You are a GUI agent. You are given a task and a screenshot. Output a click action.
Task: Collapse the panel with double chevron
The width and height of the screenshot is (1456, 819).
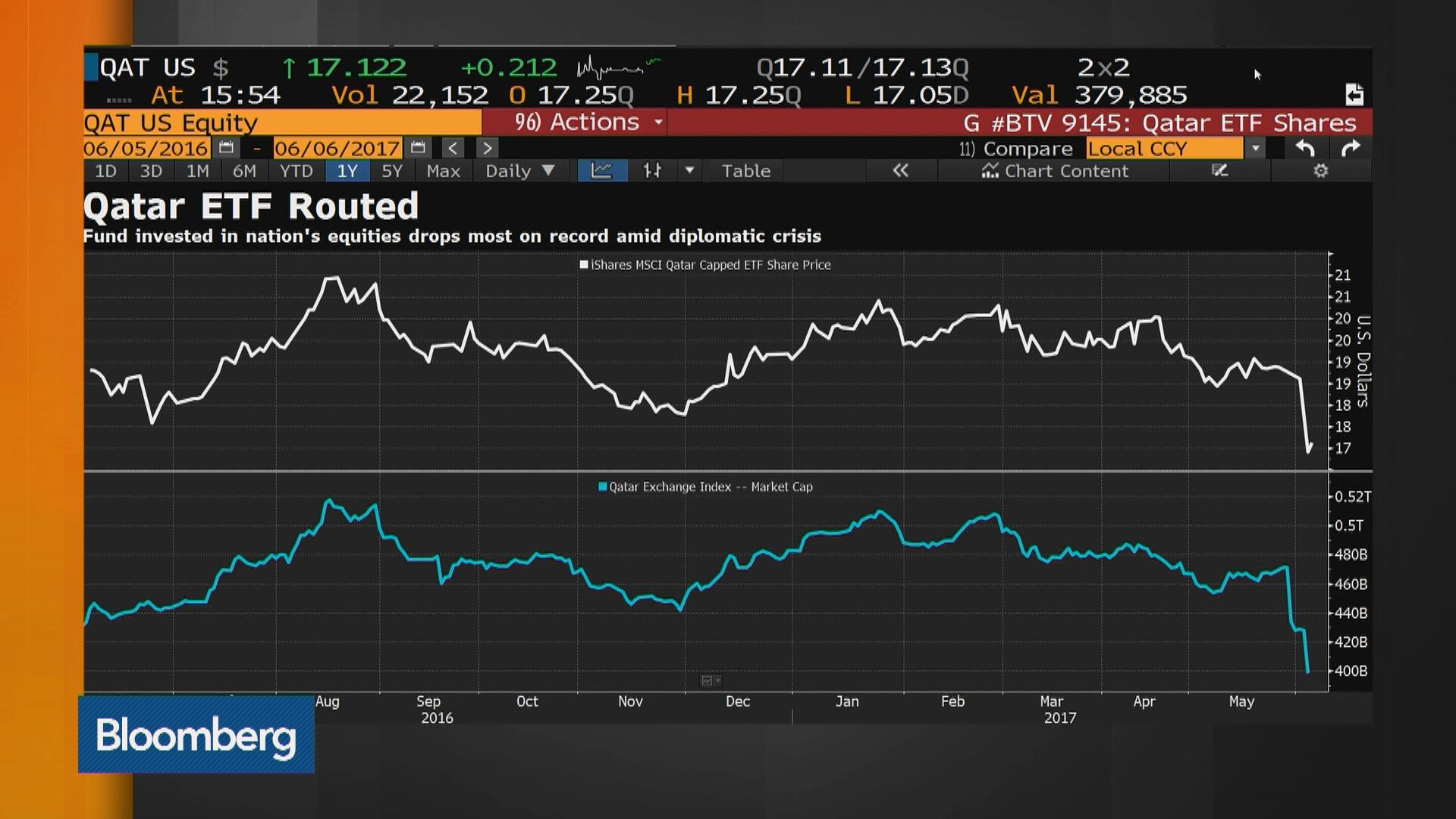pos(900,171)
